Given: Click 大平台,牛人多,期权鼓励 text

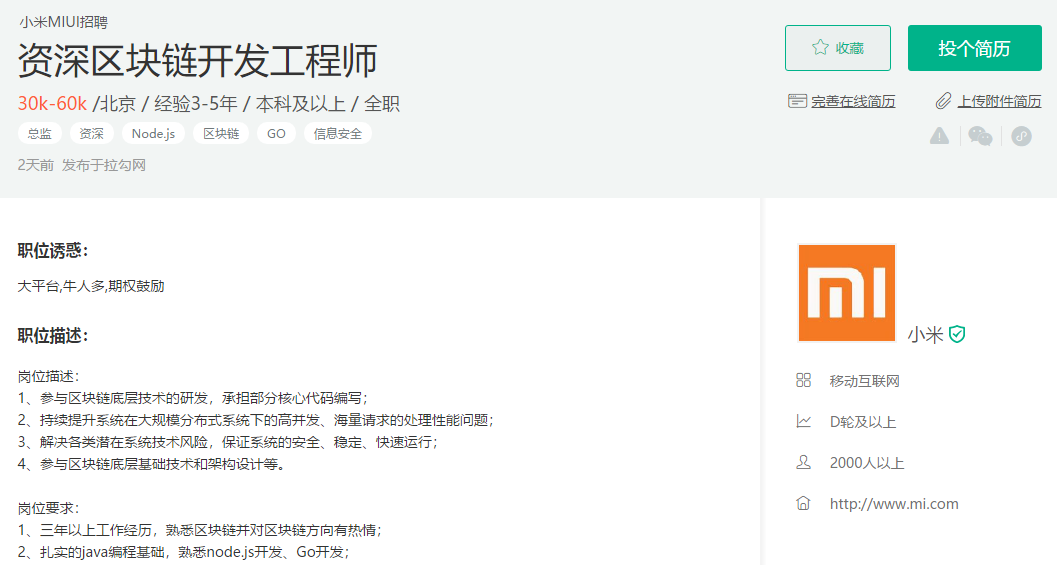Looking at the screenshot, I should pos(91,286).
